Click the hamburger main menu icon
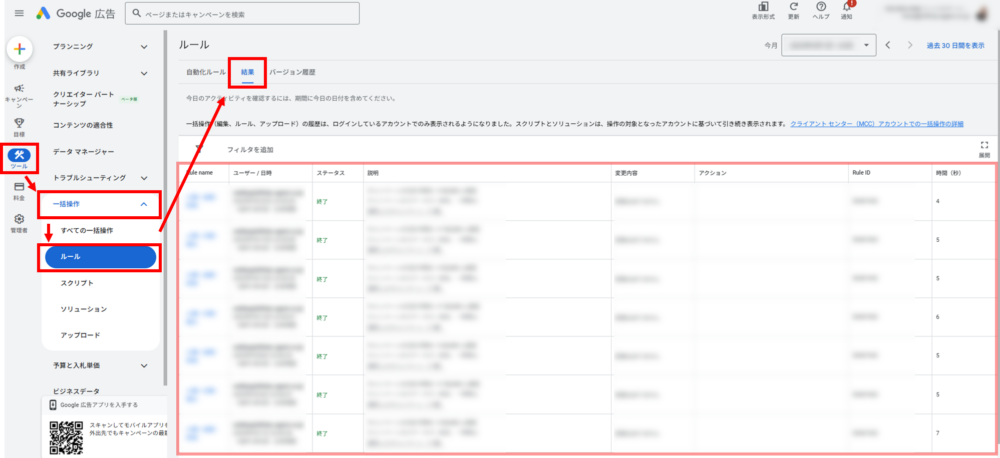 [x=19, y=13]
